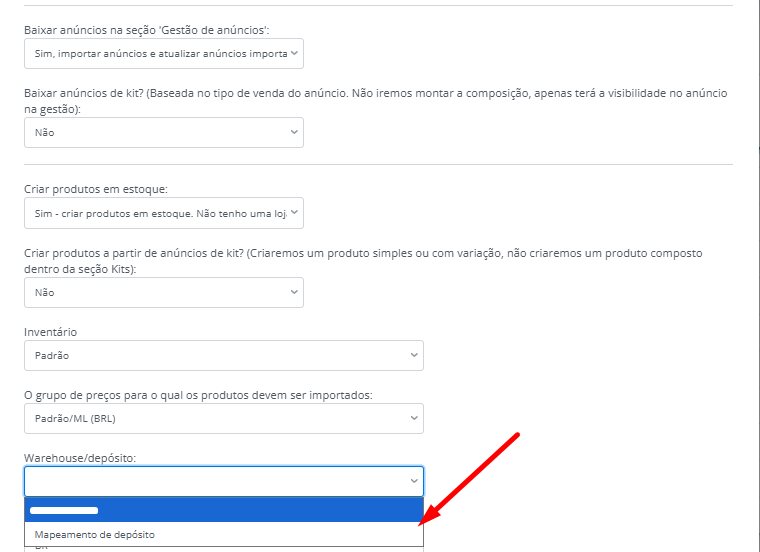The height and width of the screenshot is (552, 760).
Task: Open the 'Sim, importar anúncios' dropdown
Action: tap(160, 53)
